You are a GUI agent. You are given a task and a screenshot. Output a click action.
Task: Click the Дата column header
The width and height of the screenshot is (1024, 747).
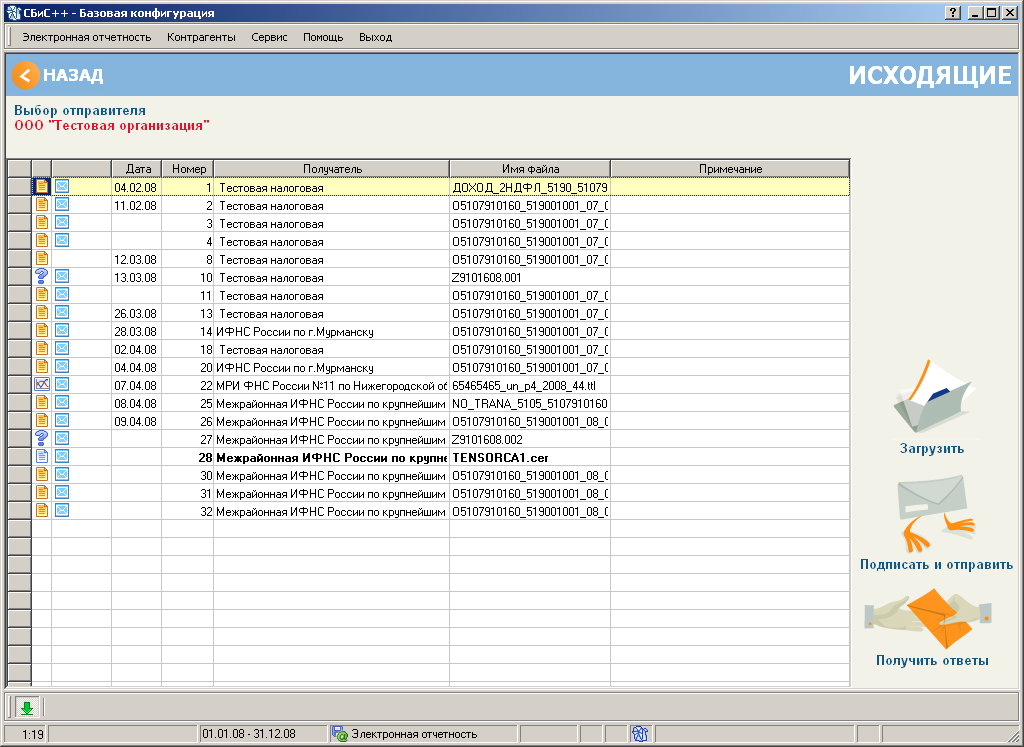tap(138, 168)
